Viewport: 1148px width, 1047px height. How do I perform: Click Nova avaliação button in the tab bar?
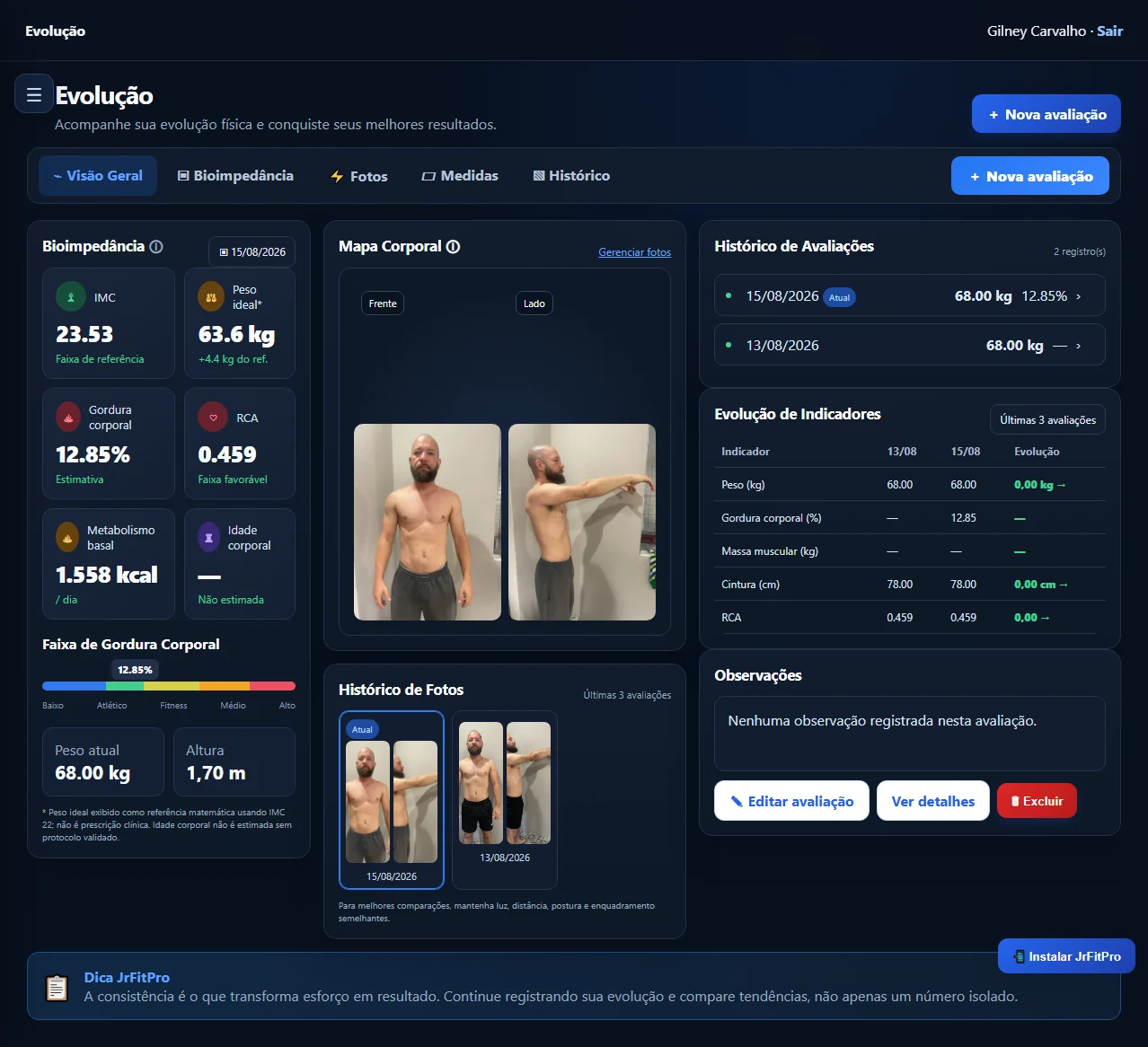1030,176
